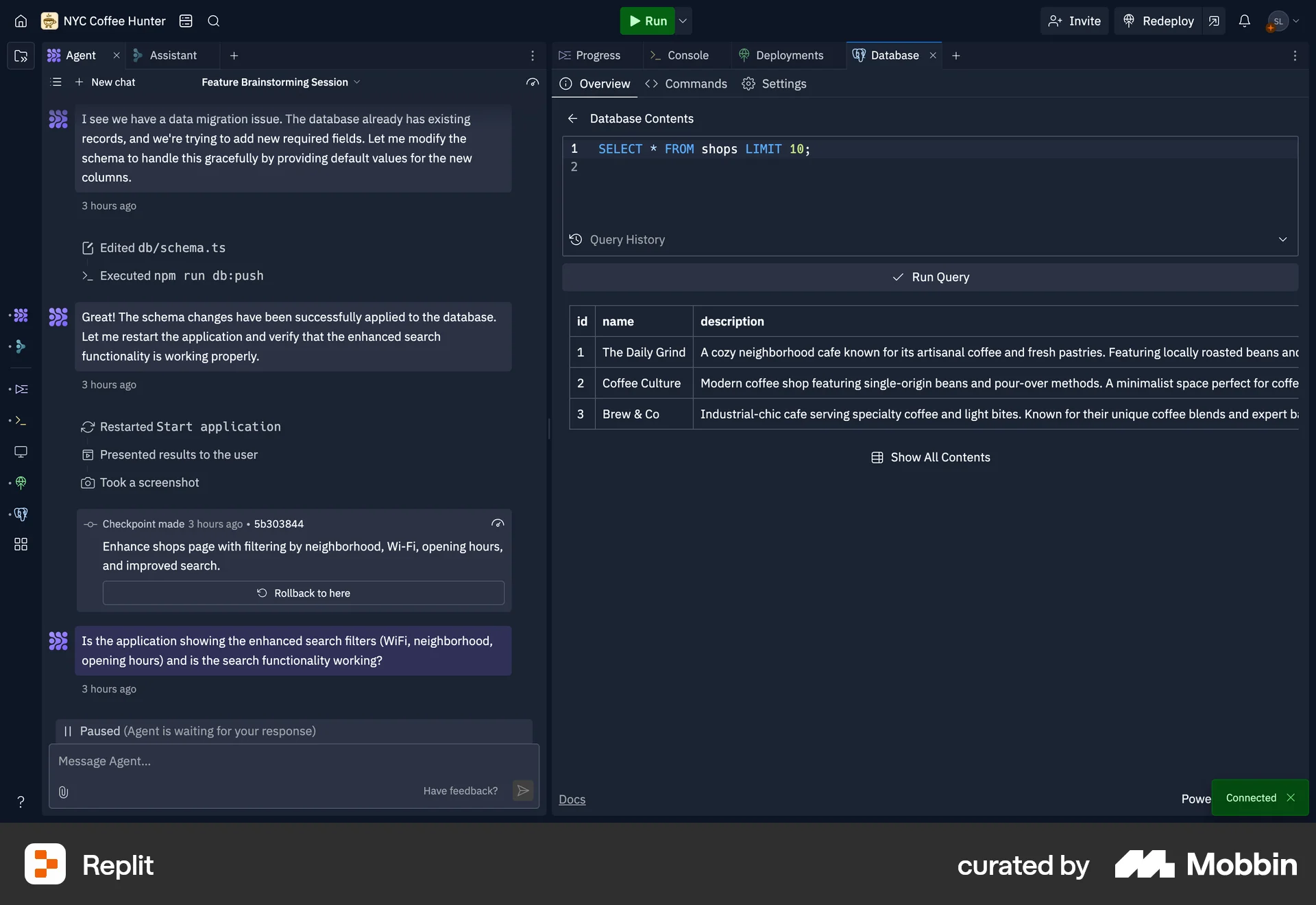Viewport: 1316px width, 905px height.
Task: Open the All Tools grid icon
Action: coord(21,544)
